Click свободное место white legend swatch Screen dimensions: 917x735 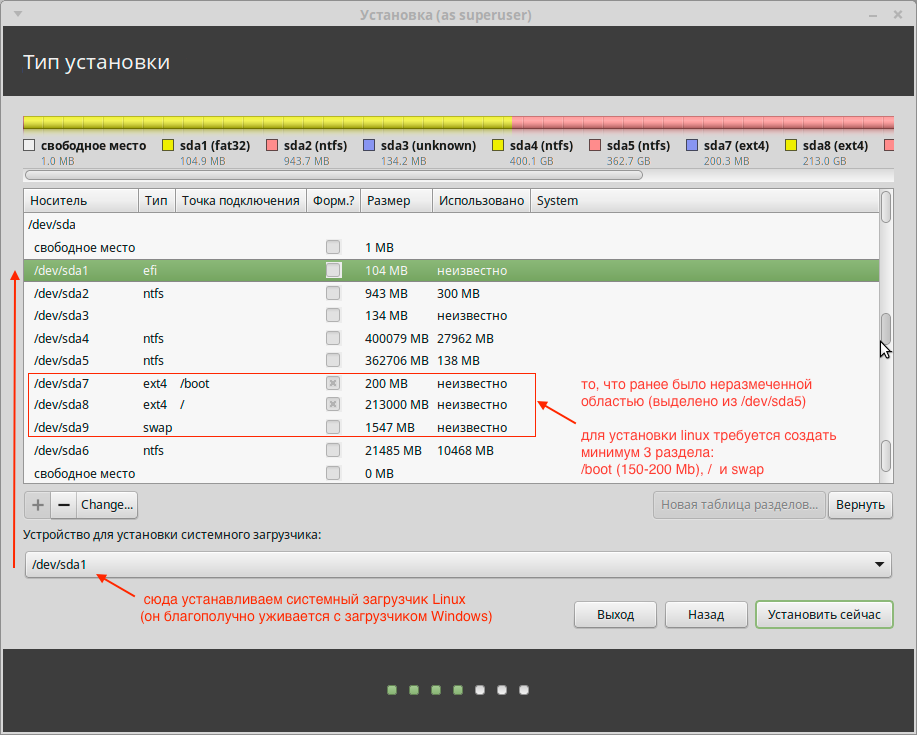click(x=29, y=145)
